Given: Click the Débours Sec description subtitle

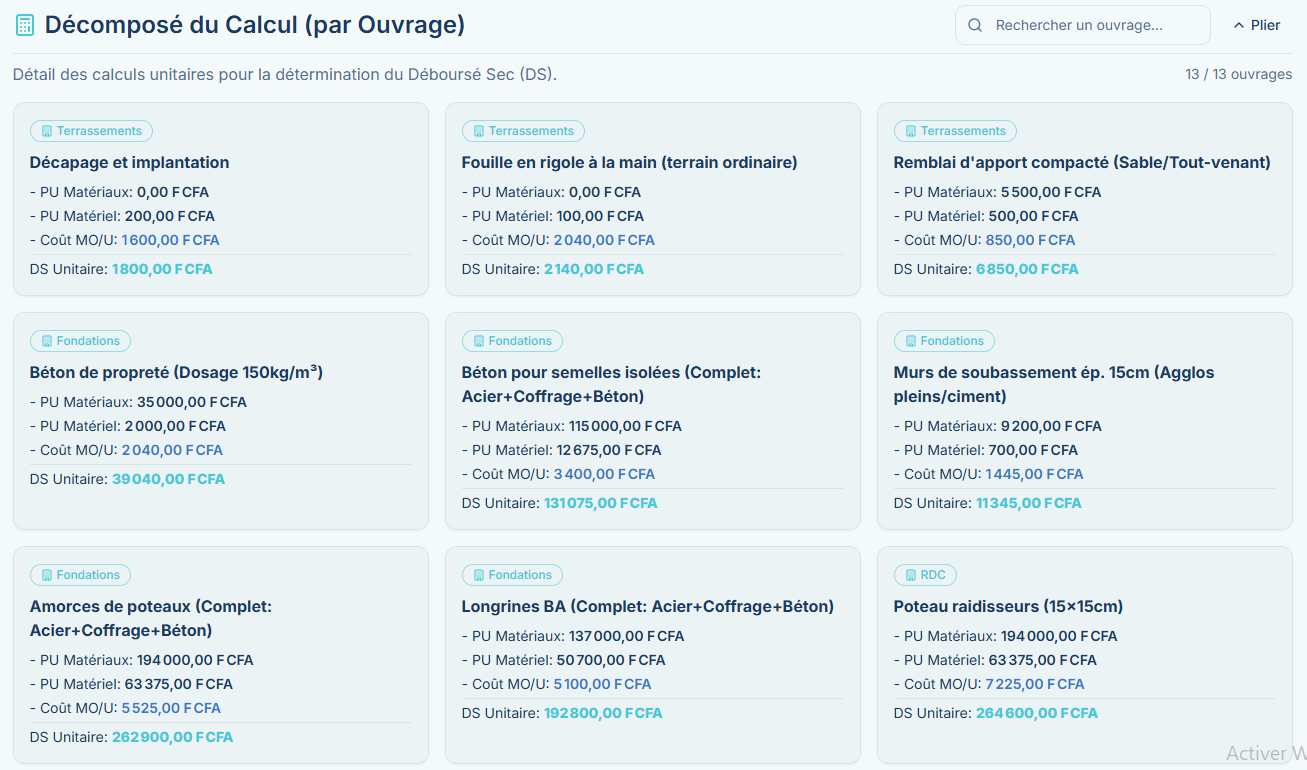Looking at the screenshot, I should point(285,75).
